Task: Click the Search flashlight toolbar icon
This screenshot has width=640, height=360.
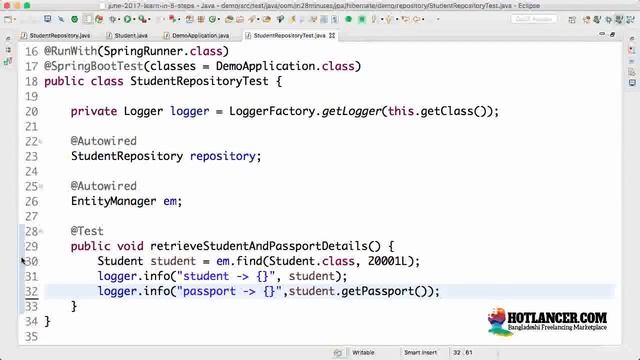Action: pyautogui.click(x=252, y=19)
